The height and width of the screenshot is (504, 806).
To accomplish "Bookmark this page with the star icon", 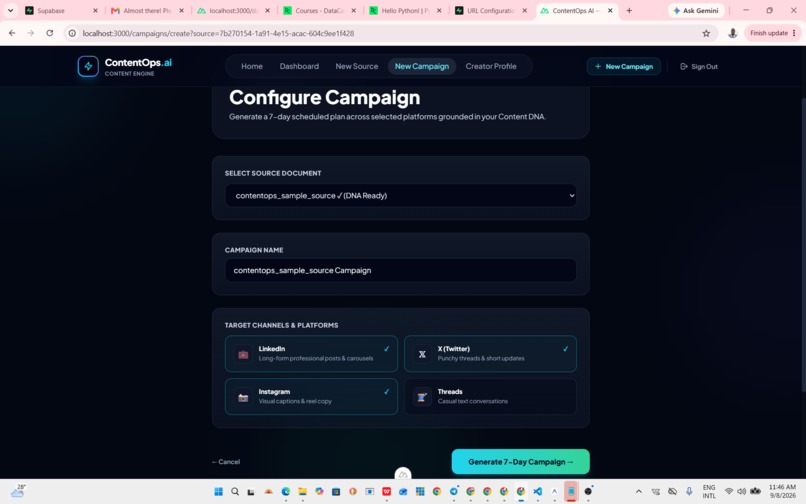I will coord(706,33).
